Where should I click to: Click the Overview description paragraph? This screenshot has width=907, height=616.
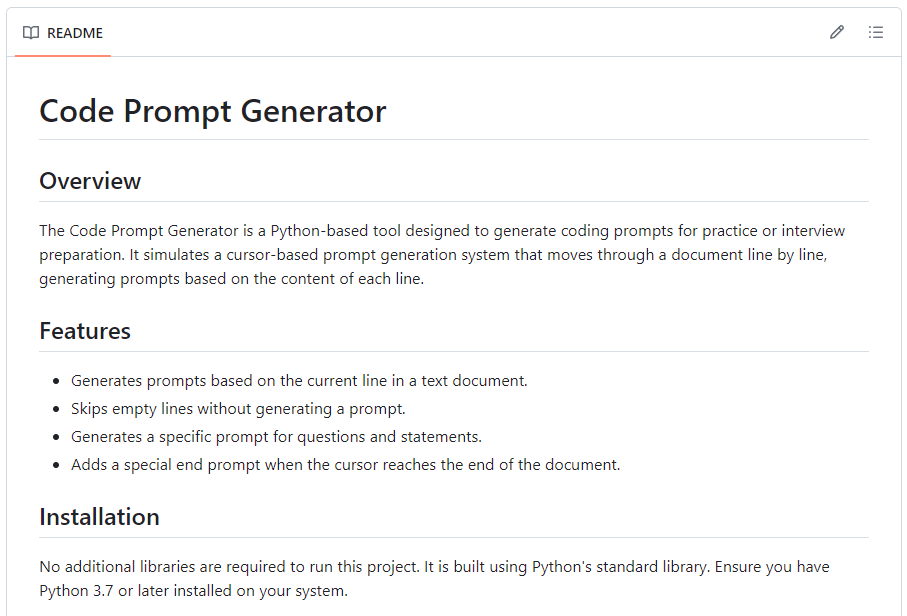(442, 255)
